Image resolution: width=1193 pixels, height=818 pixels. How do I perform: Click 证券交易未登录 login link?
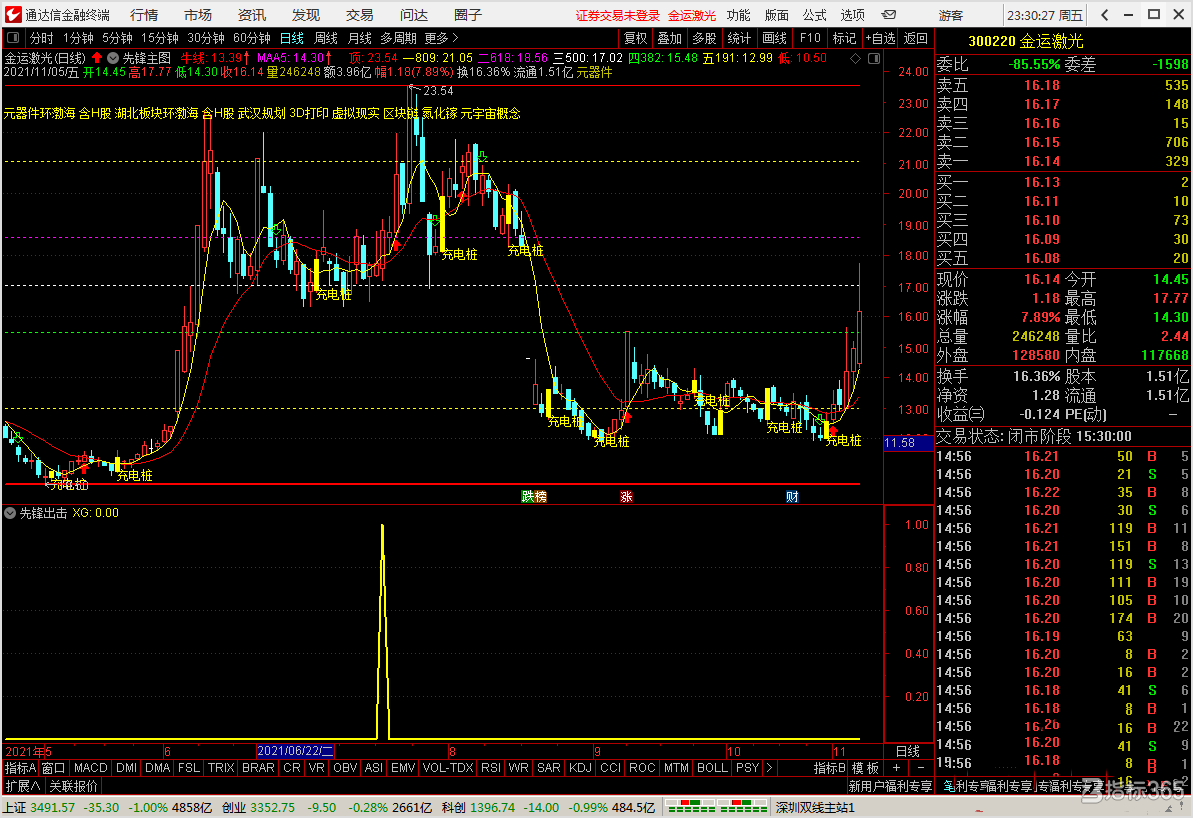(618, 15)
